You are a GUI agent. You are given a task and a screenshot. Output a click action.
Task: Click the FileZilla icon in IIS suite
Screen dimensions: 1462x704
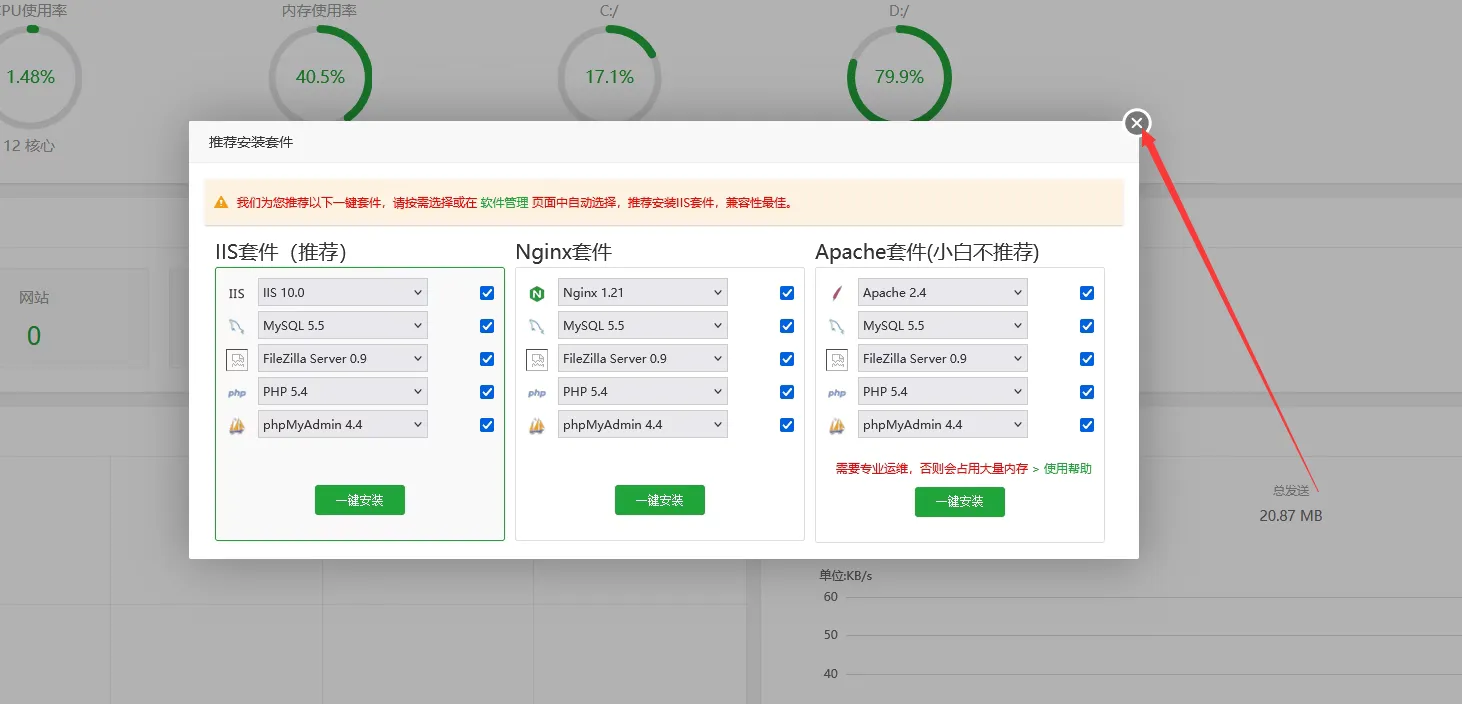pyautogui.click(x=237, y=360)
